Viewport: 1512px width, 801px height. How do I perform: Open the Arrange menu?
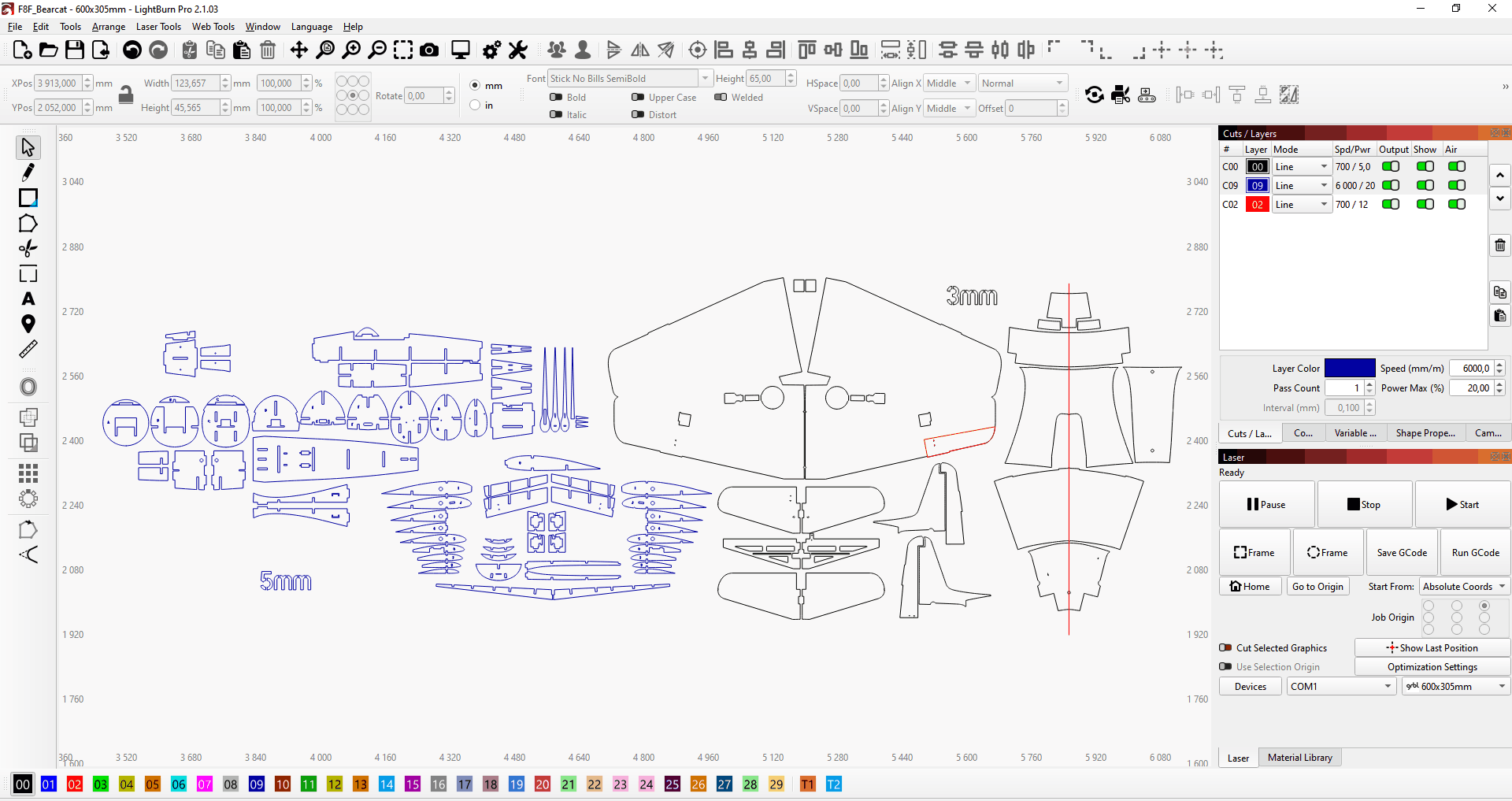coord(109,27)
